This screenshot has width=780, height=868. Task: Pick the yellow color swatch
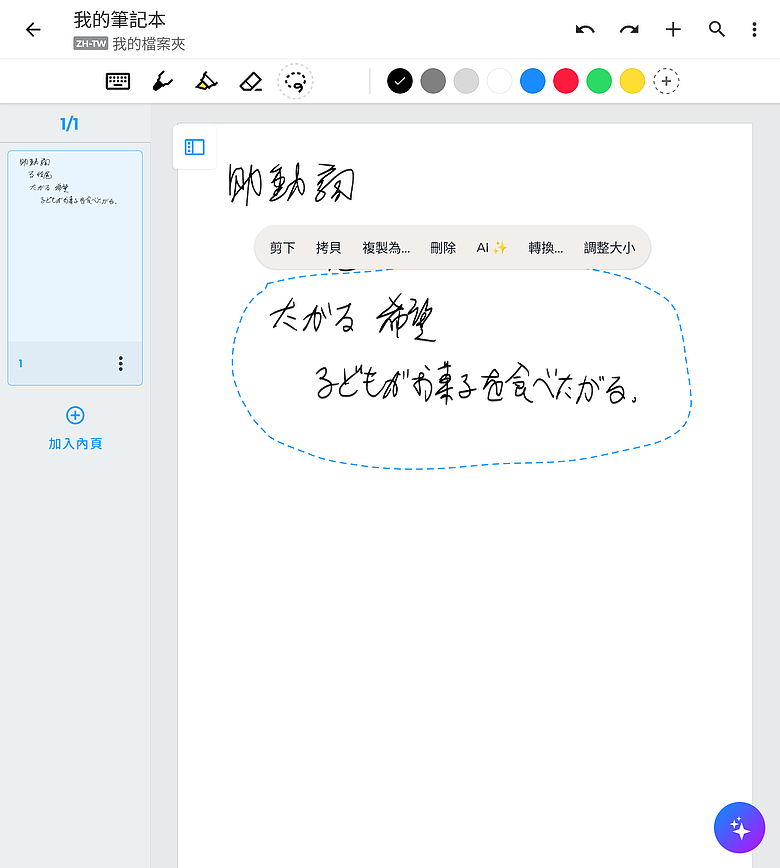[632, 81]
